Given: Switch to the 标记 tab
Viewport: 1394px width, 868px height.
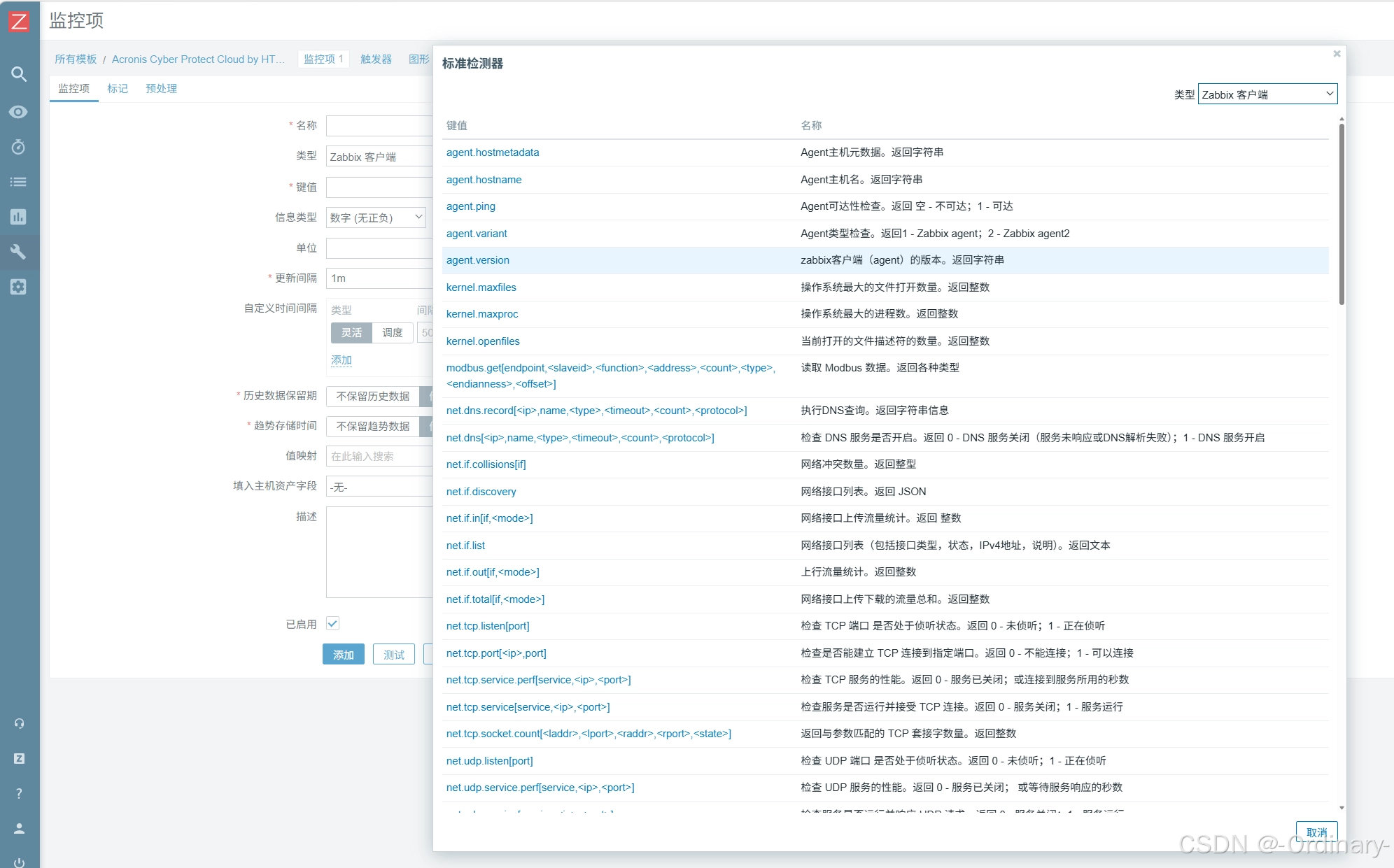Looking at the screenshot, I should tap(117, 88).
